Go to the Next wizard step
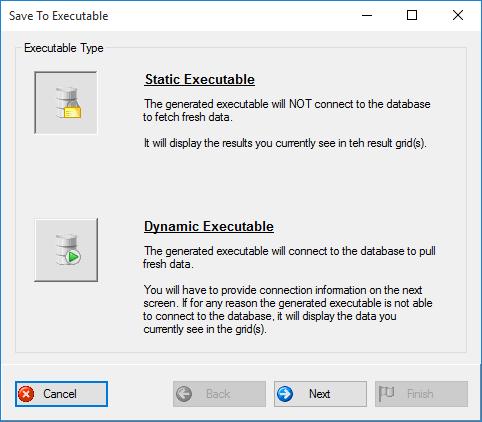Image resolution: width=482 pixels, height=422 pixels. point(320,394)
